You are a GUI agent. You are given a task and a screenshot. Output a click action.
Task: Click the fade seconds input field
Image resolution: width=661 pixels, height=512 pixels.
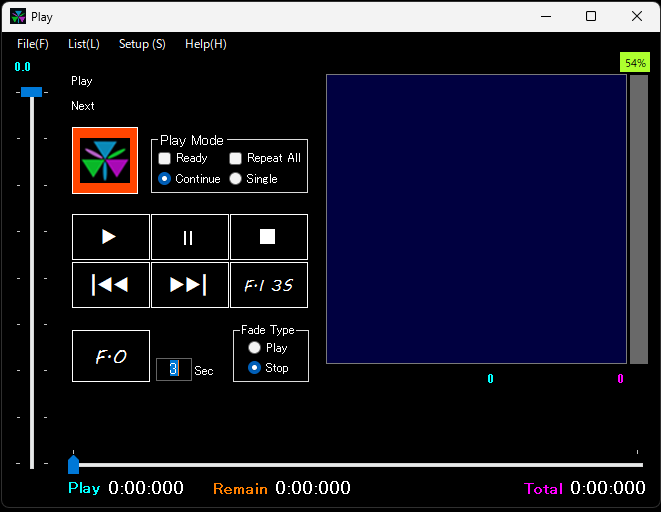click(174, 369)
